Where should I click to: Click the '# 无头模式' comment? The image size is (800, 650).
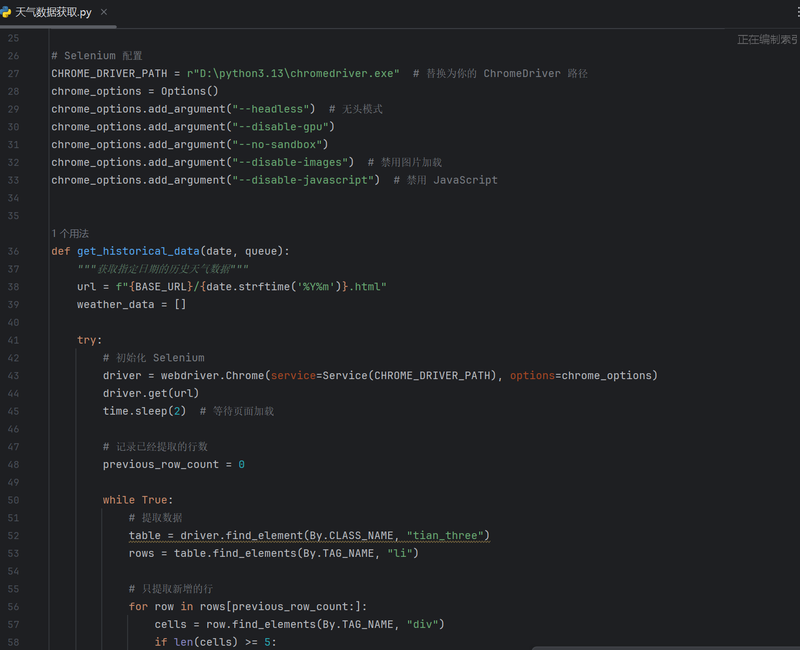coord(356,109)
